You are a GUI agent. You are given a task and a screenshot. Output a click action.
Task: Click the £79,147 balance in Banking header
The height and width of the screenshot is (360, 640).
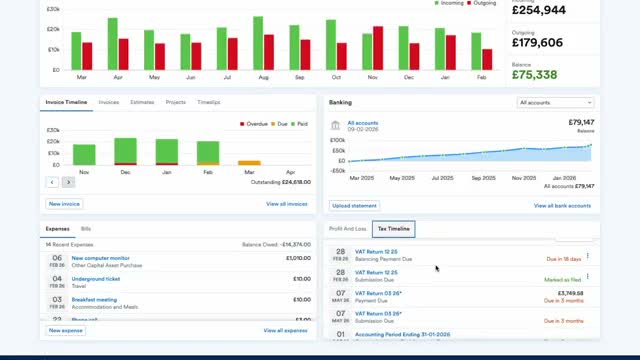581,122
